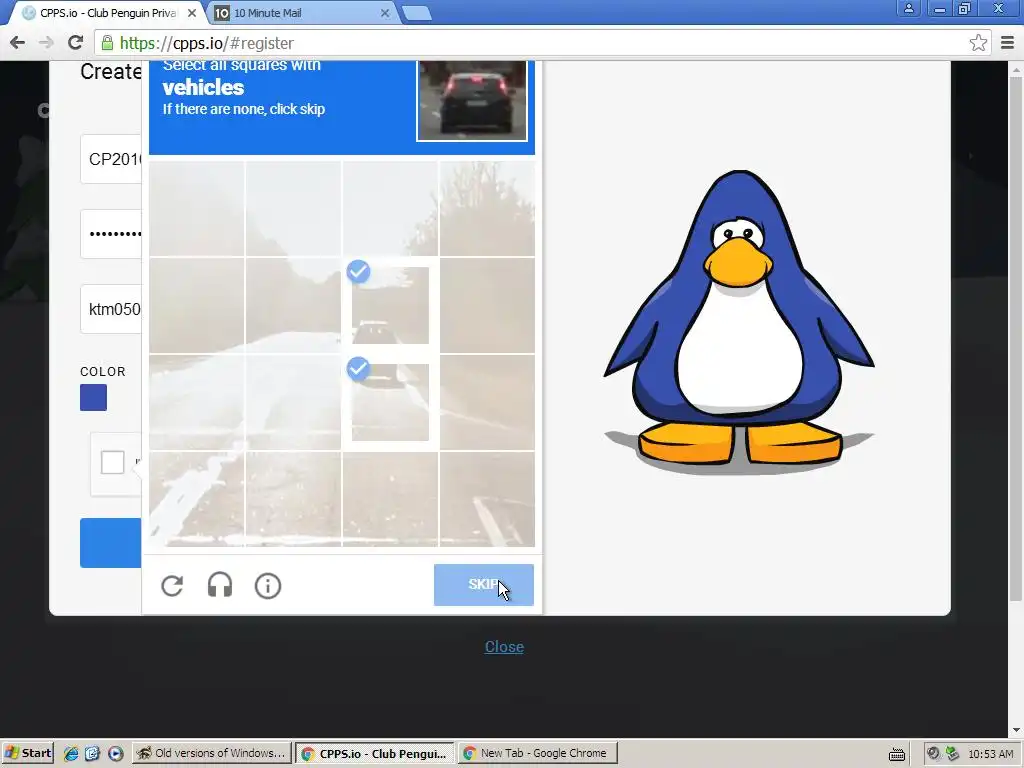This screenshot has width=1024, height=768.
Task: Switch to the CPPS.io - Club Penguin tab
Action: 109,13
